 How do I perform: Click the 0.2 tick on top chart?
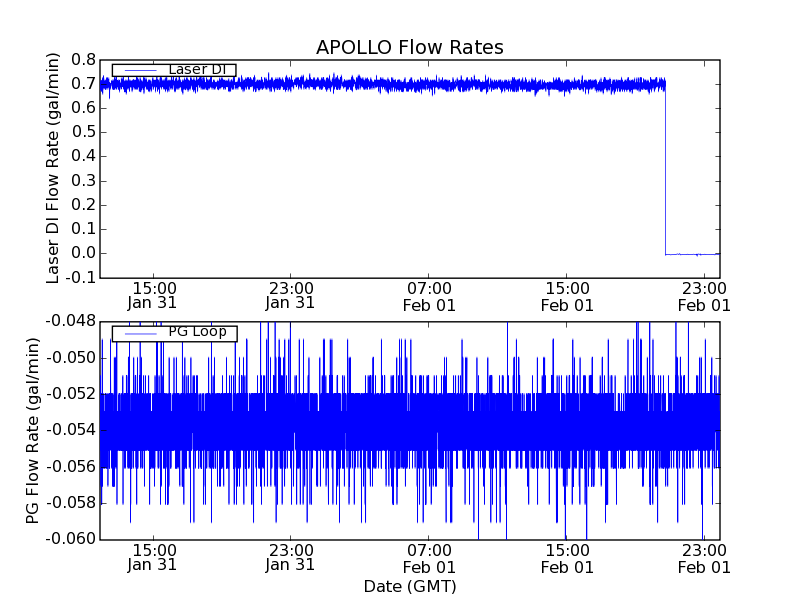[83, 205]
